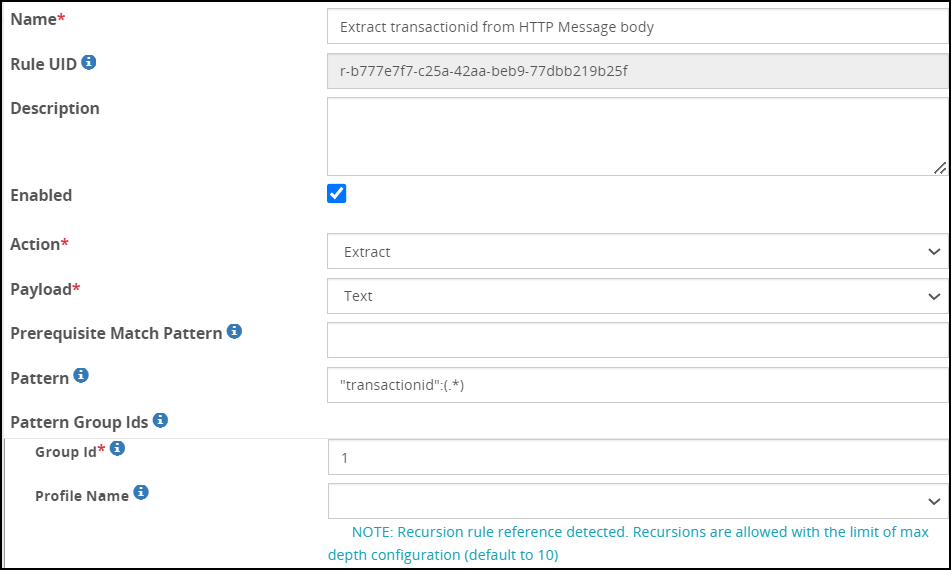Expand the Profile Name dropdown

tap(637, 501)
